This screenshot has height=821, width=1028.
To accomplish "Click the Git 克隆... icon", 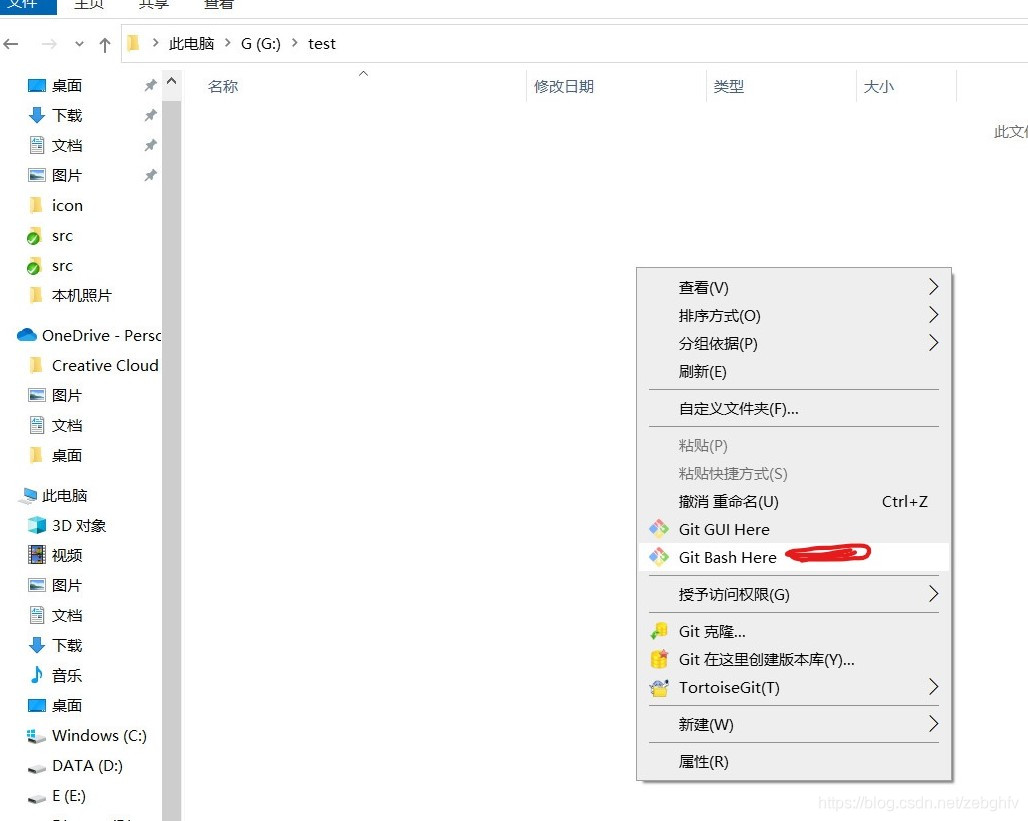I will click(x=659, y=631).
